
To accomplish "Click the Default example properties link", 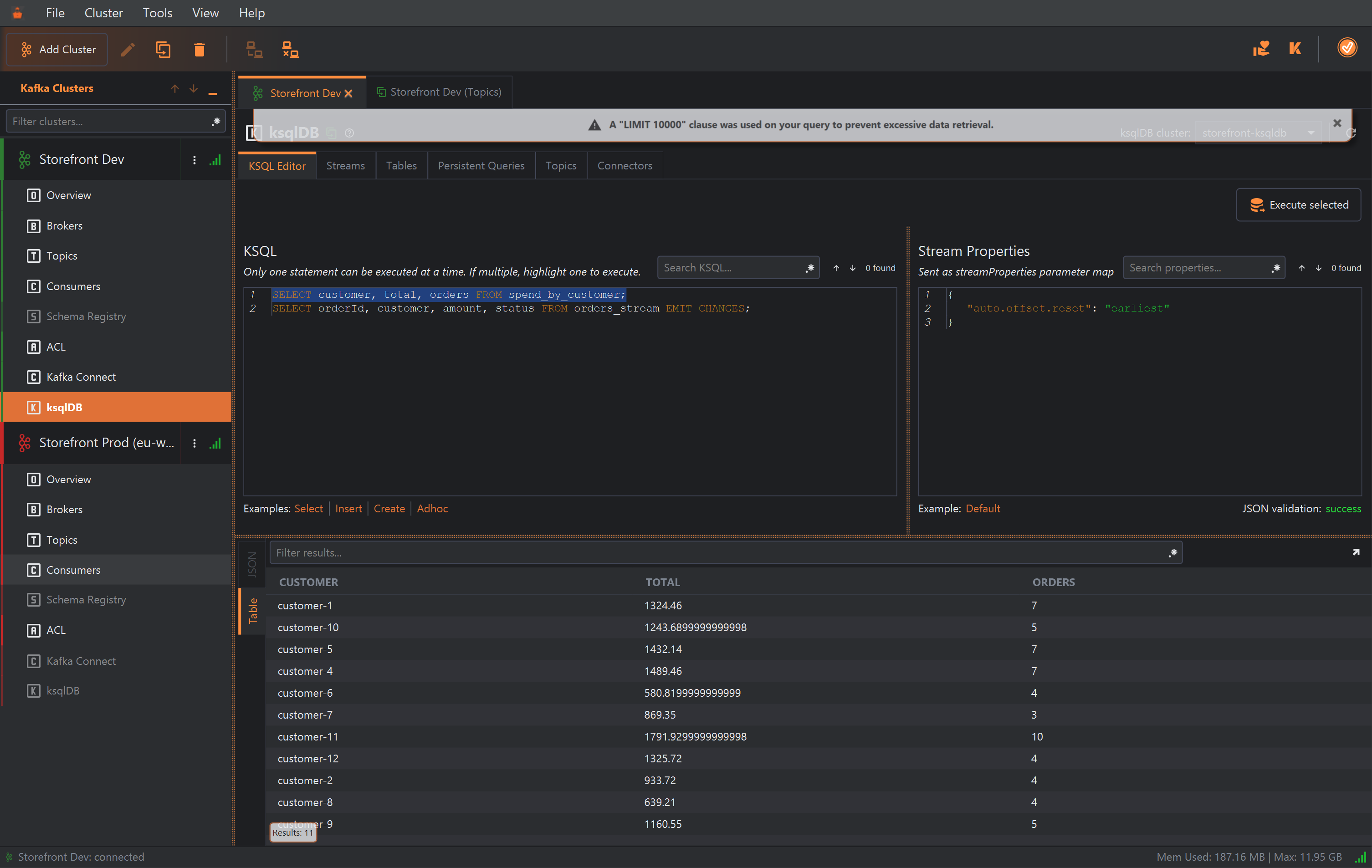I will point(983,509).
